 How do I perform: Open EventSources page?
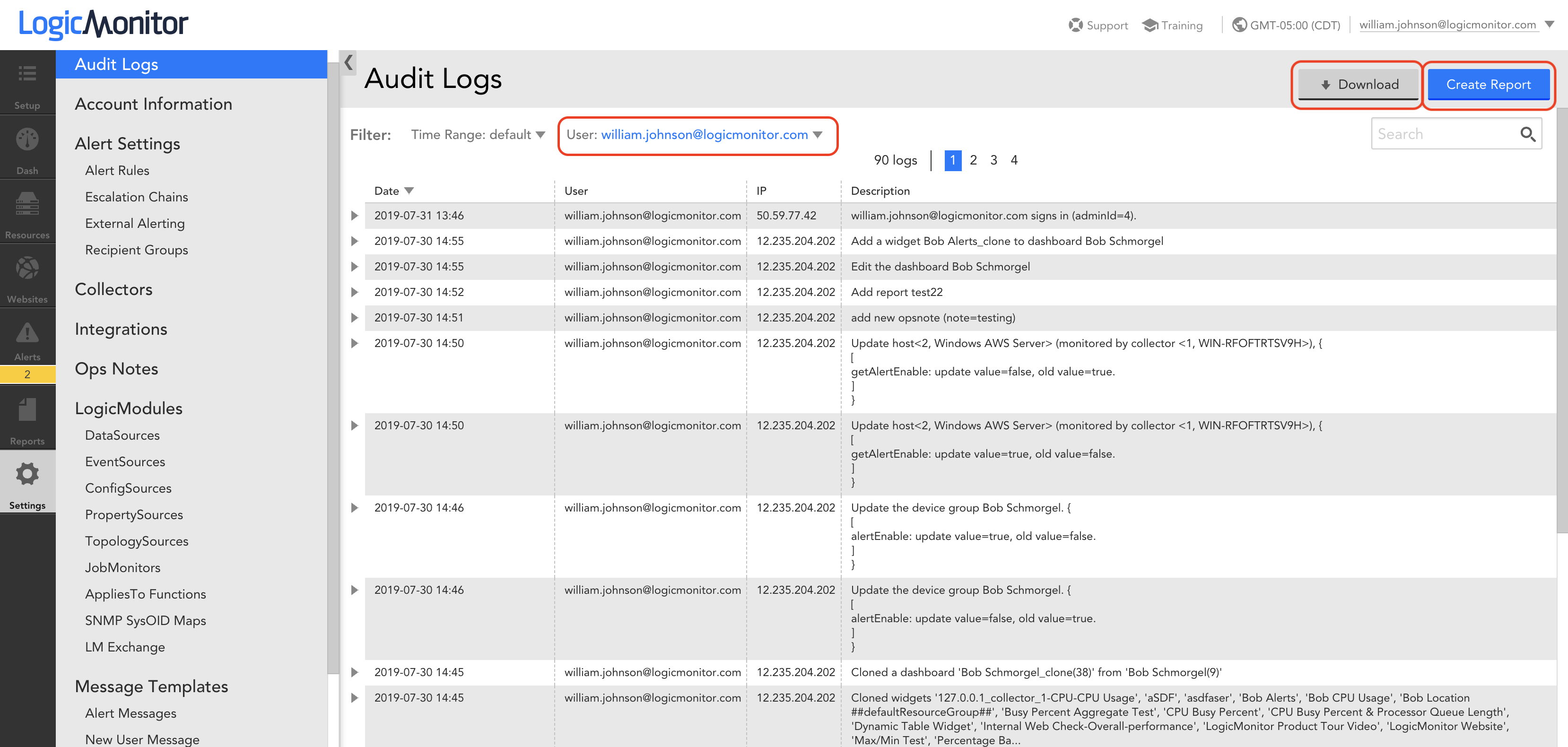[125, 461]
